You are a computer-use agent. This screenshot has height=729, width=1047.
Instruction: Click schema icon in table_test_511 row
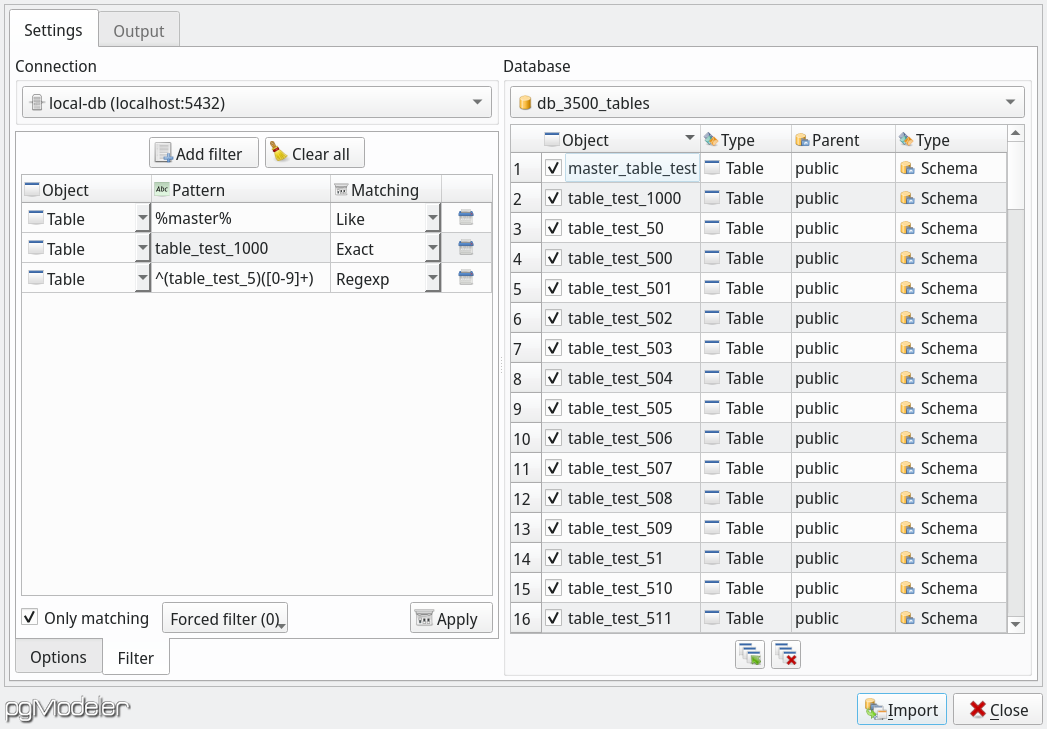pyautogui.click(x=907, y=618)
